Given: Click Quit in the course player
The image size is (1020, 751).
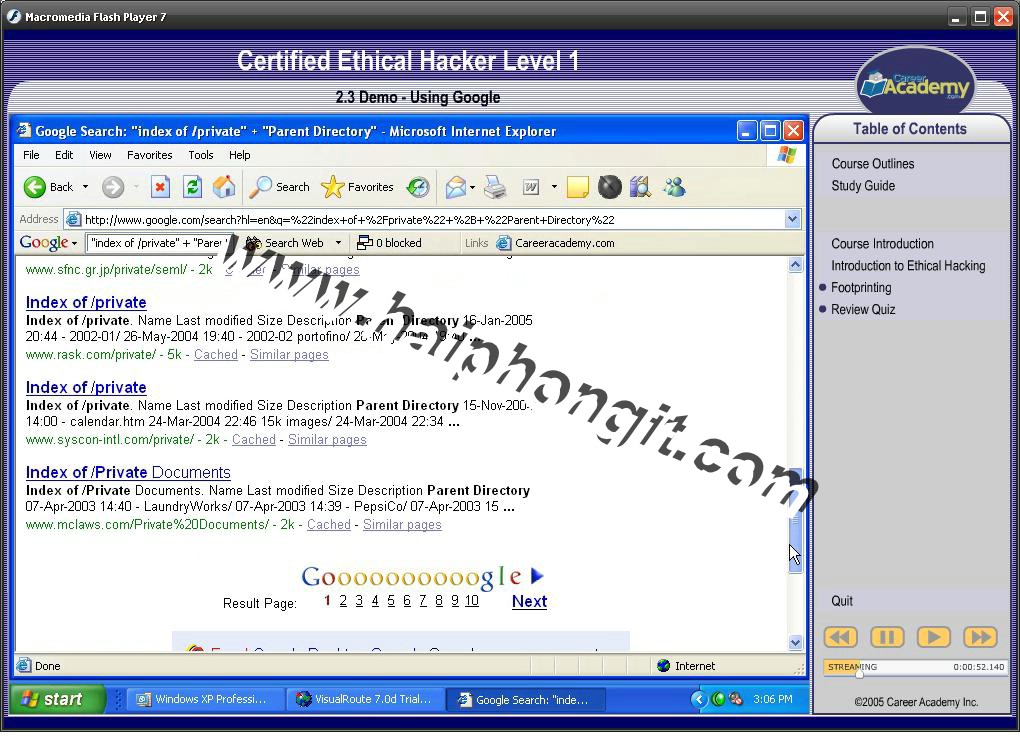Looking at the screenshot, I should click(841, 601).
